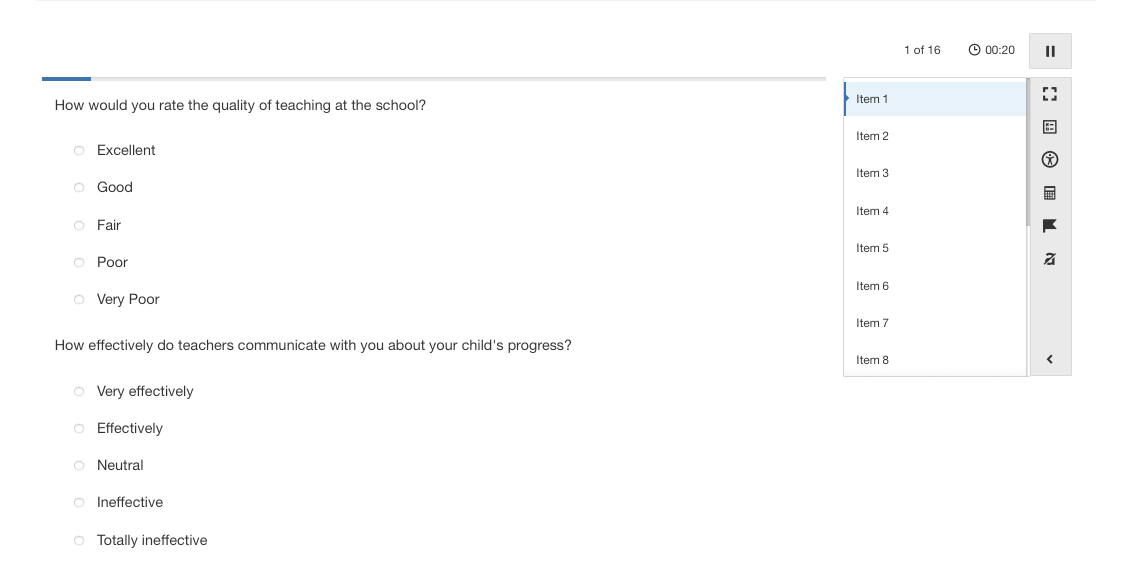Screen dimensions: 1133x565
Task: Open the accessibility options
Action: [x=1050, y=160]
